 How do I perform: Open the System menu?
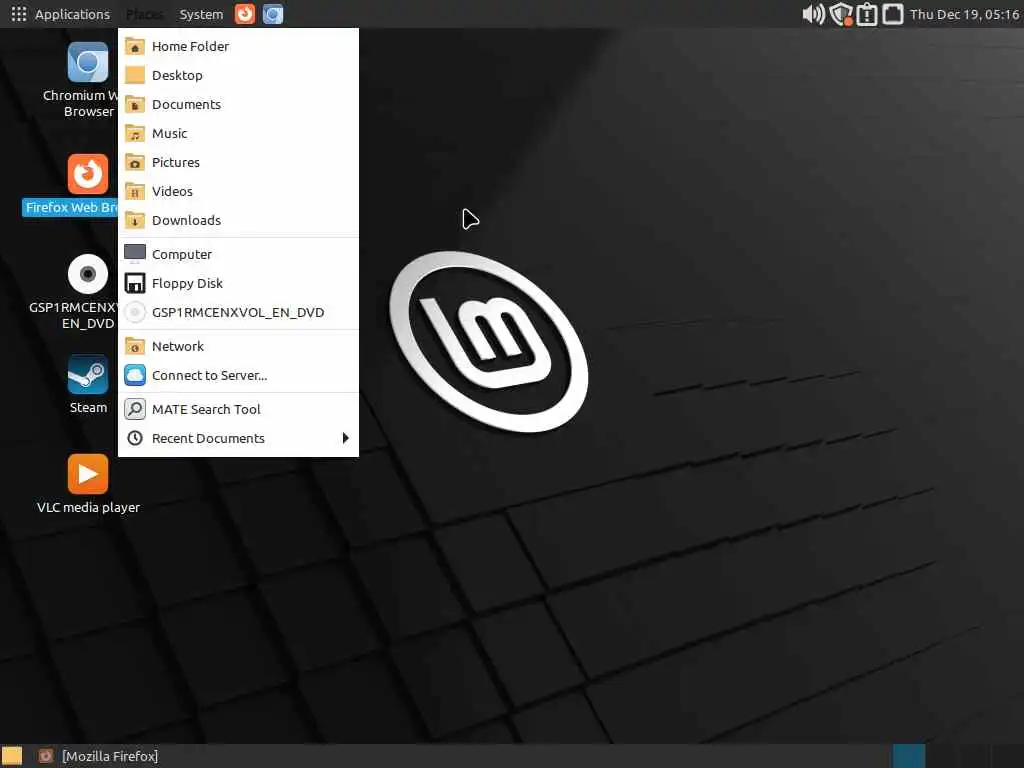tap(201, 14)
